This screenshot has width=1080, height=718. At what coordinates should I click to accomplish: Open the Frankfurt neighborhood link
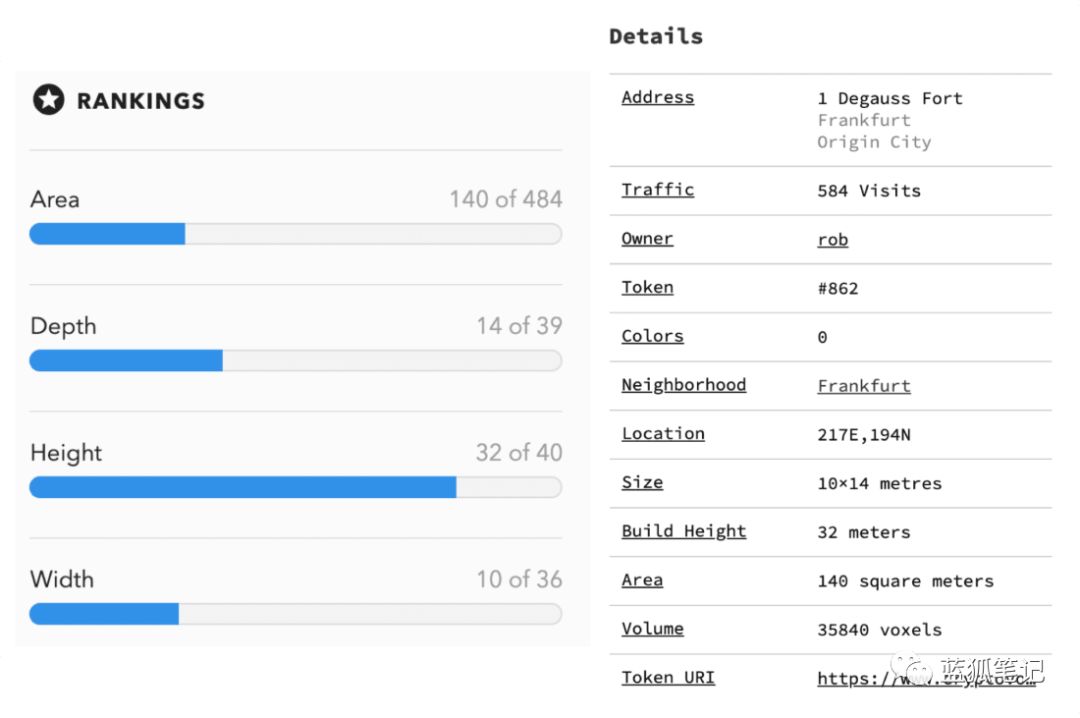pos(864,386)
